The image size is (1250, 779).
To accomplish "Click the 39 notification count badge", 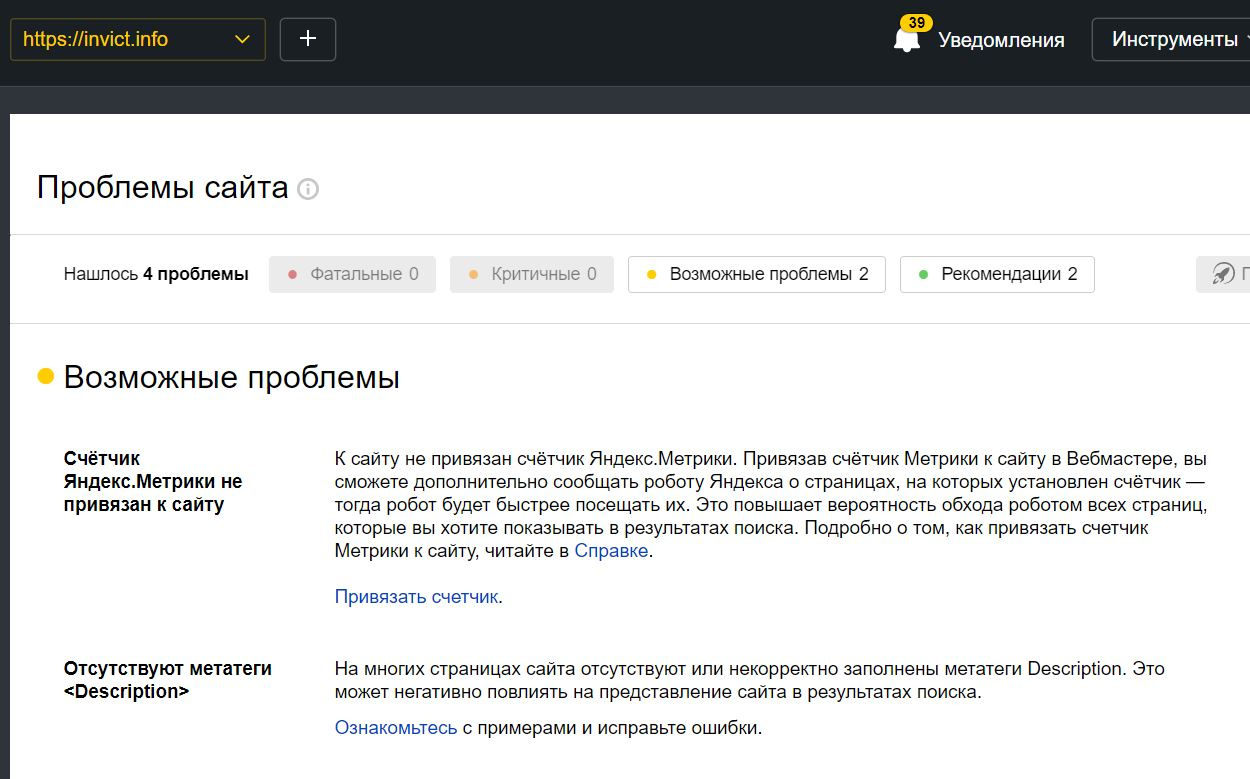I will (x=916, y=22).
